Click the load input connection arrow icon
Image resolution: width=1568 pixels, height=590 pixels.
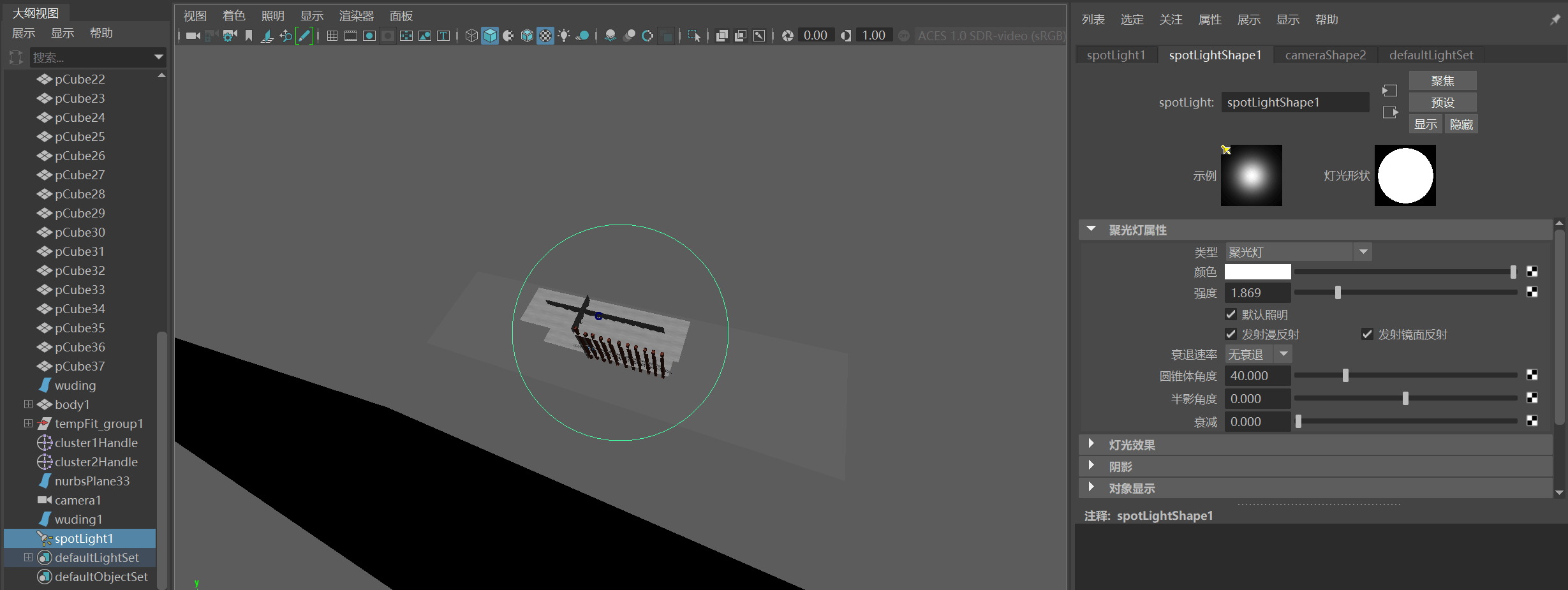pos(1389,91)
